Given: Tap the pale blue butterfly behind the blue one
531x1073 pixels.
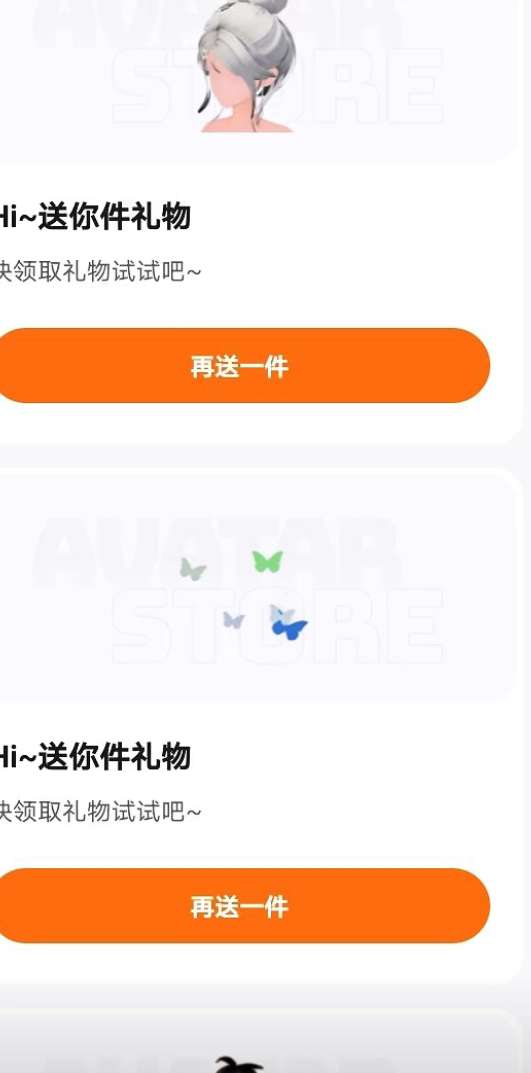Looking at the screenshot, I should coord(281,613).
